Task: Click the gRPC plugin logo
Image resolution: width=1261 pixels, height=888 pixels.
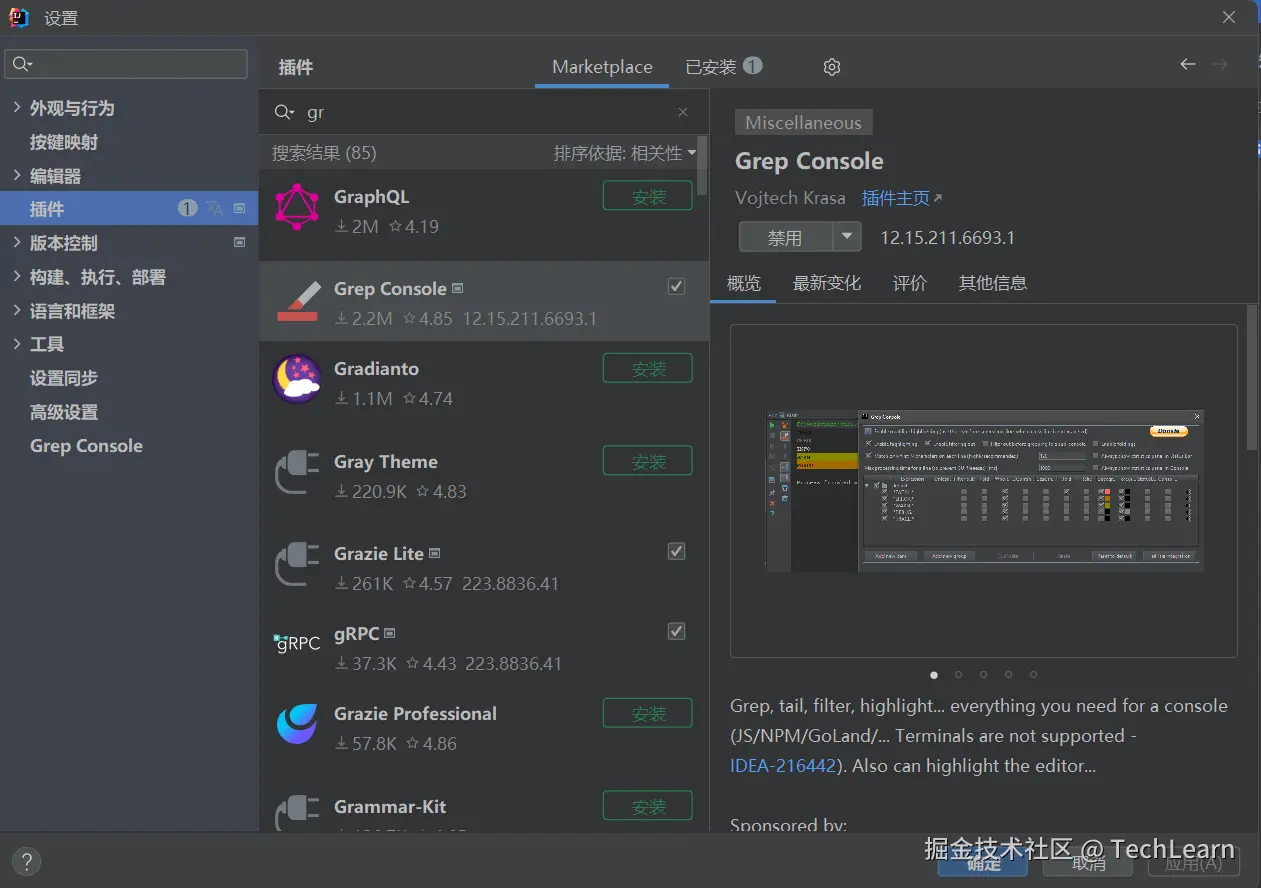Action: point(297,644)
